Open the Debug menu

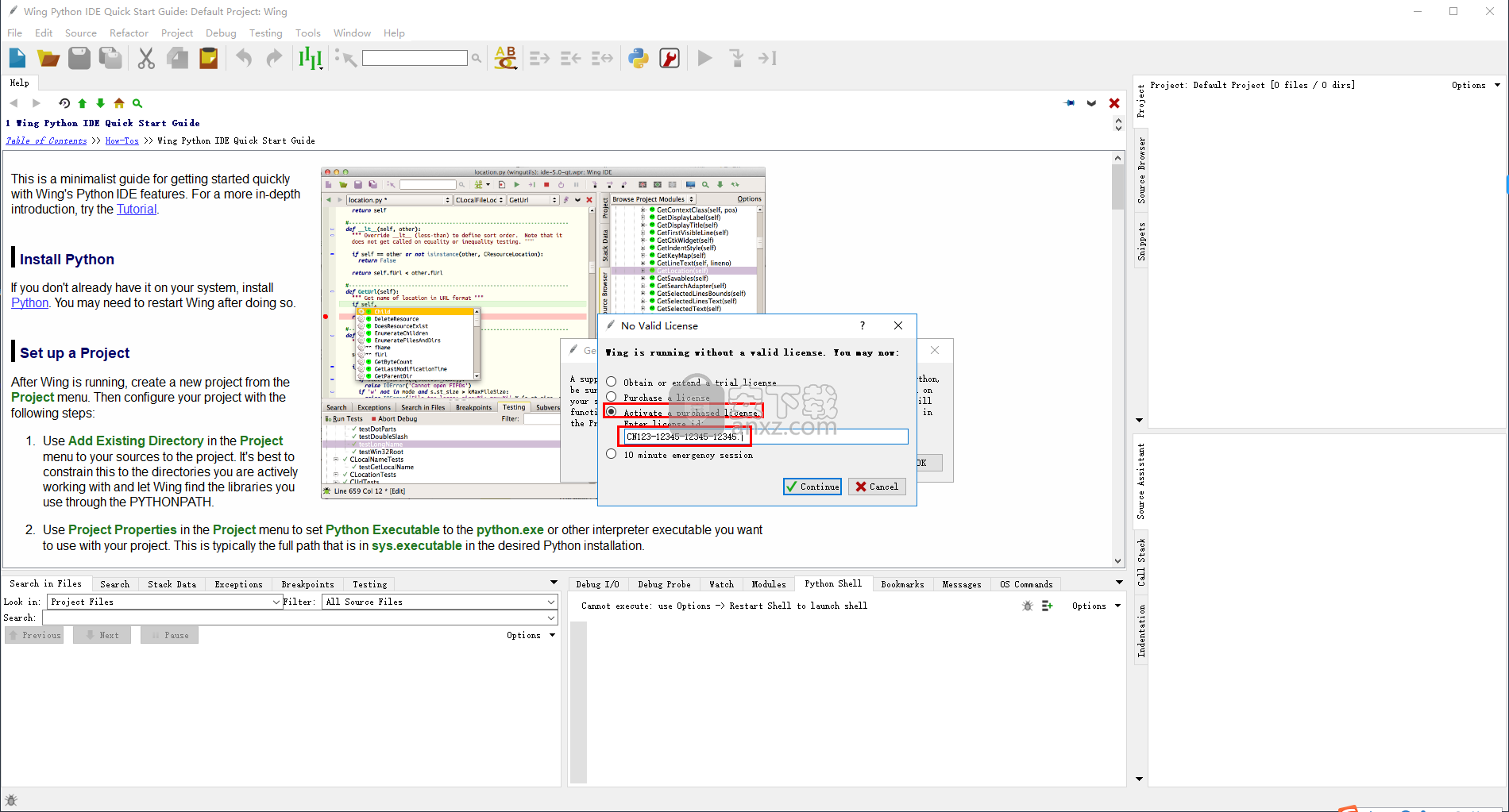point(221,33)
